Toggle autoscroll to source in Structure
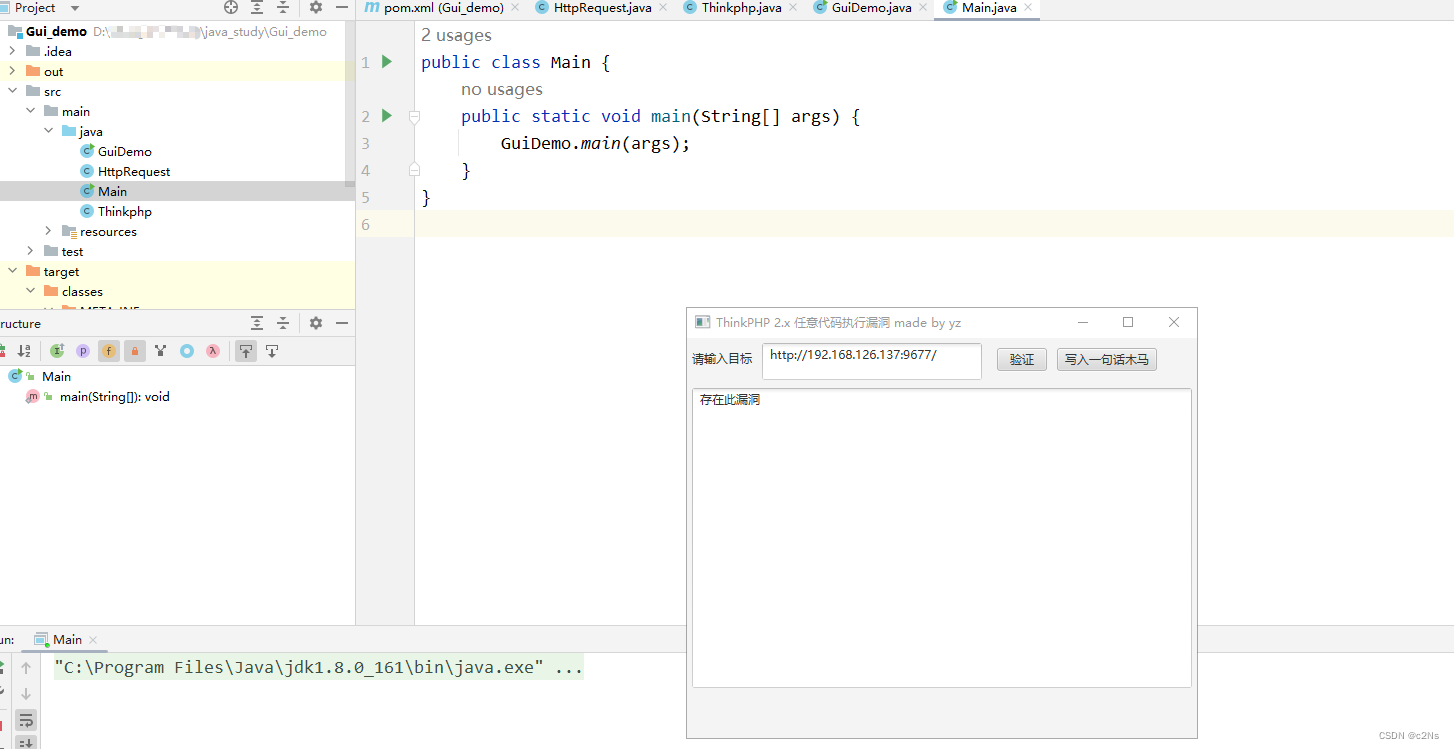 pyautogui.click(x=246, y=351)
